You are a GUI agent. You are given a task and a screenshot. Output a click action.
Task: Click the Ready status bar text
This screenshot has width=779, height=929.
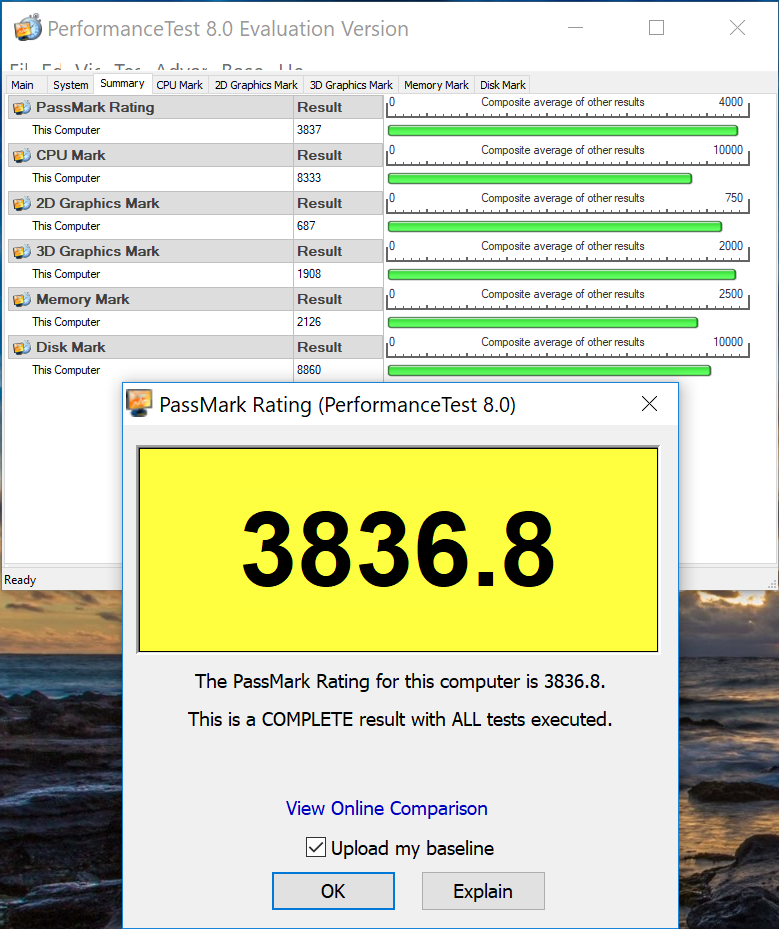click(x=20, y=580)
